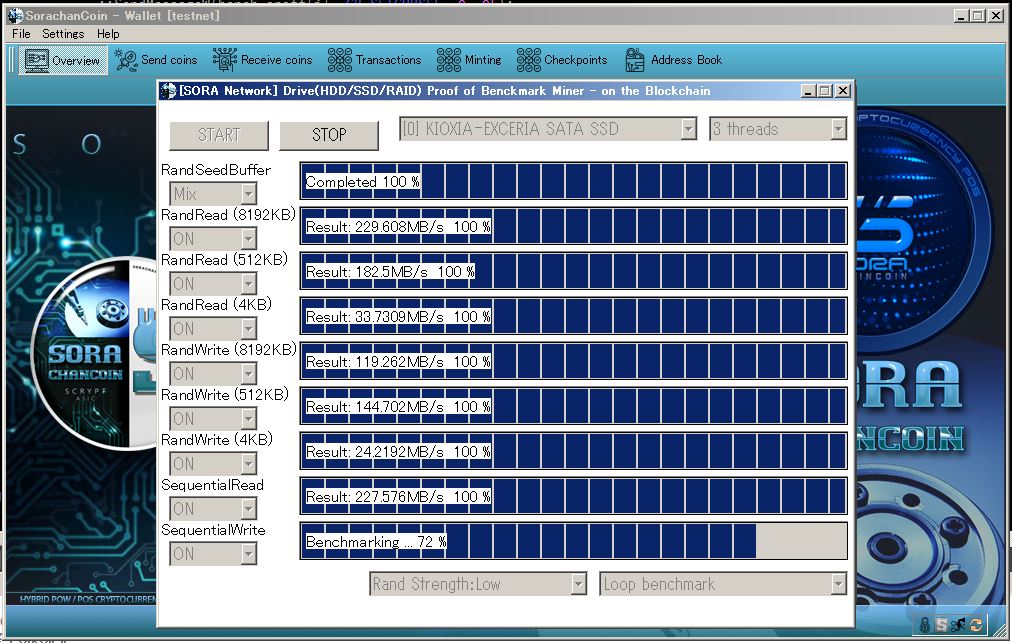Open the Overview page icon
The height and width of the screenshot is (643, 1012).
(36, 60)
